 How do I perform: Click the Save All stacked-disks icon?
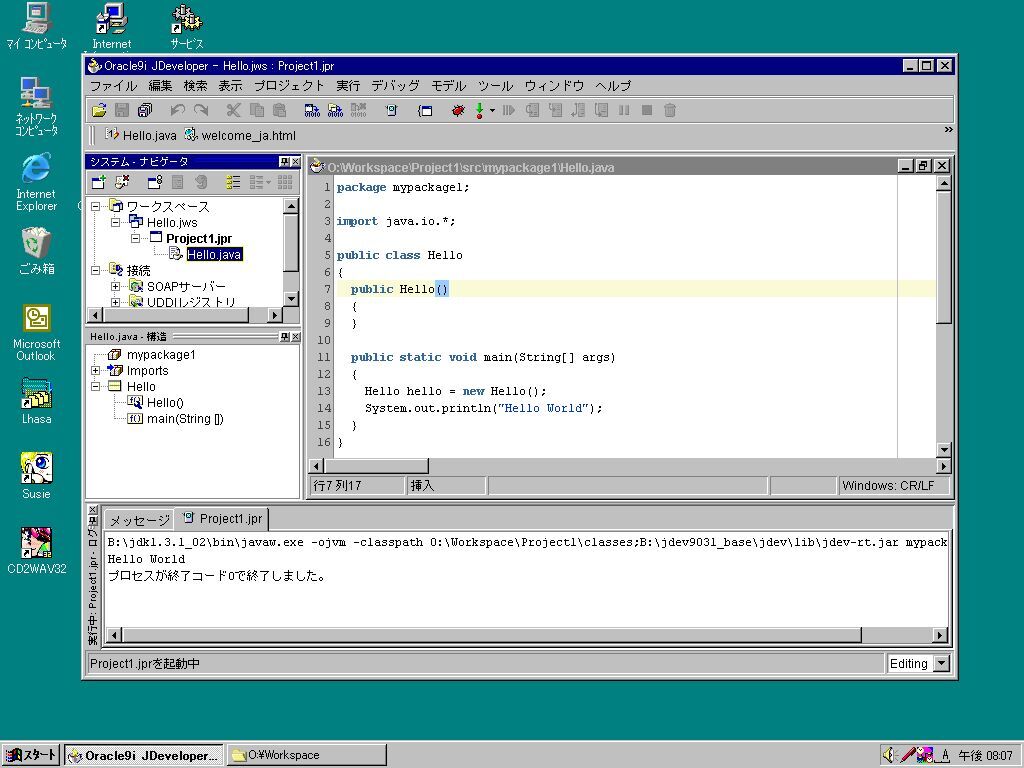(144, 110)
